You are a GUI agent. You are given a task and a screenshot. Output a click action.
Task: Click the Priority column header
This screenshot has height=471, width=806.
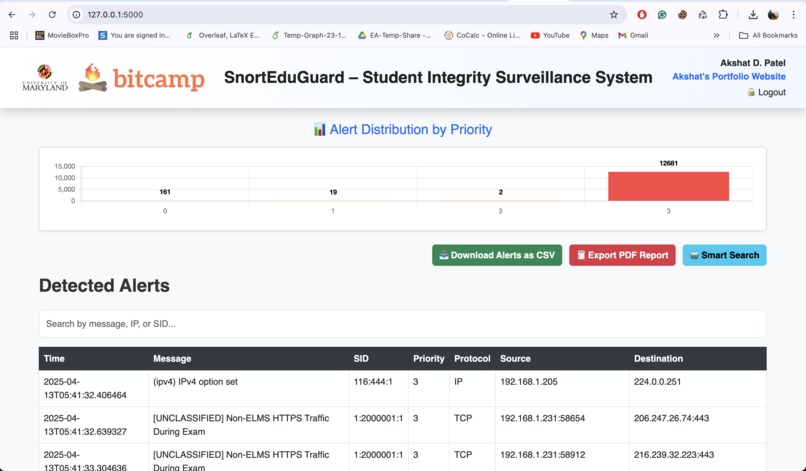(x=429, y=359)
